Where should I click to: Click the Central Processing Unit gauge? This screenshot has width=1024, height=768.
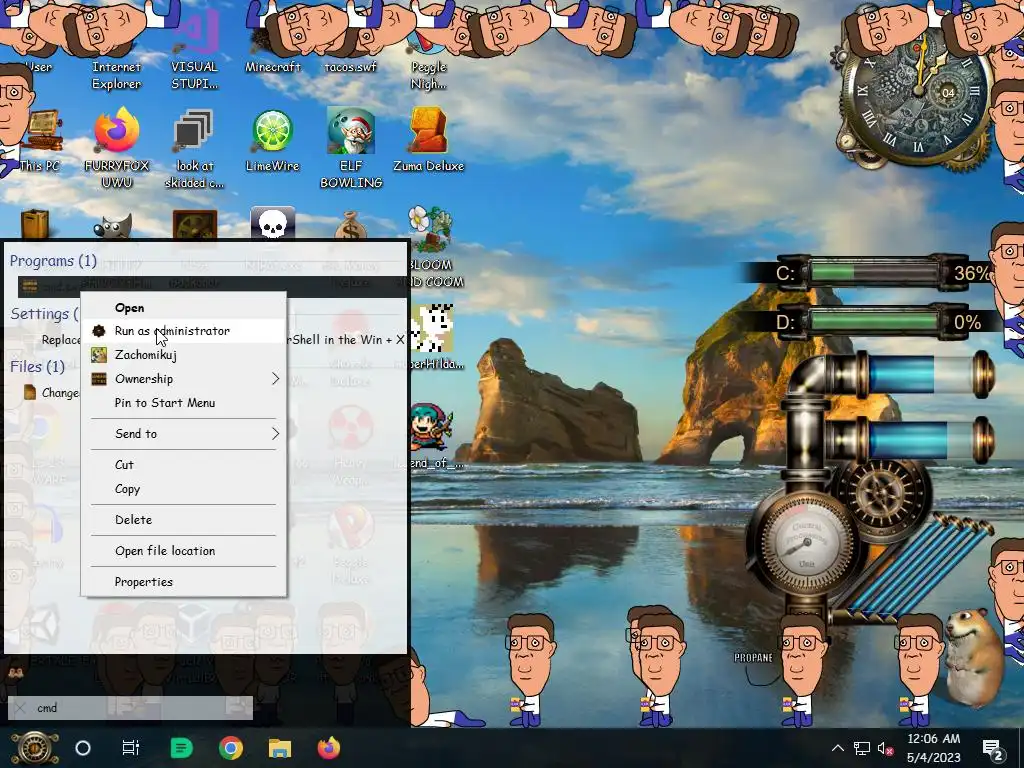pos(805,543)
